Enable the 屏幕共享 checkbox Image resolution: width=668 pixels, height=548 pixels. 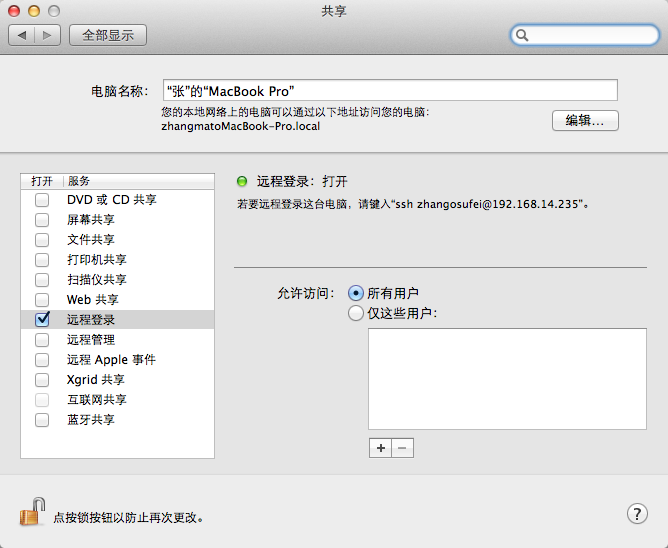42,219
